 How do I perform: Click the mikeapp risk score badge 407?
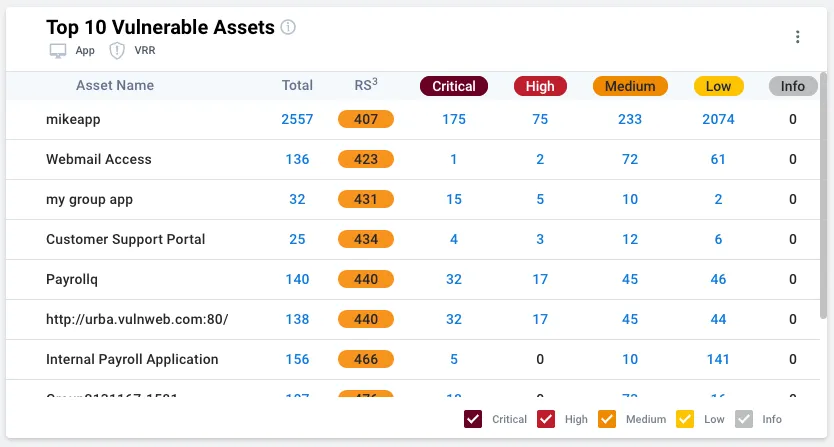pyautogui.click(x=366, y=119)
